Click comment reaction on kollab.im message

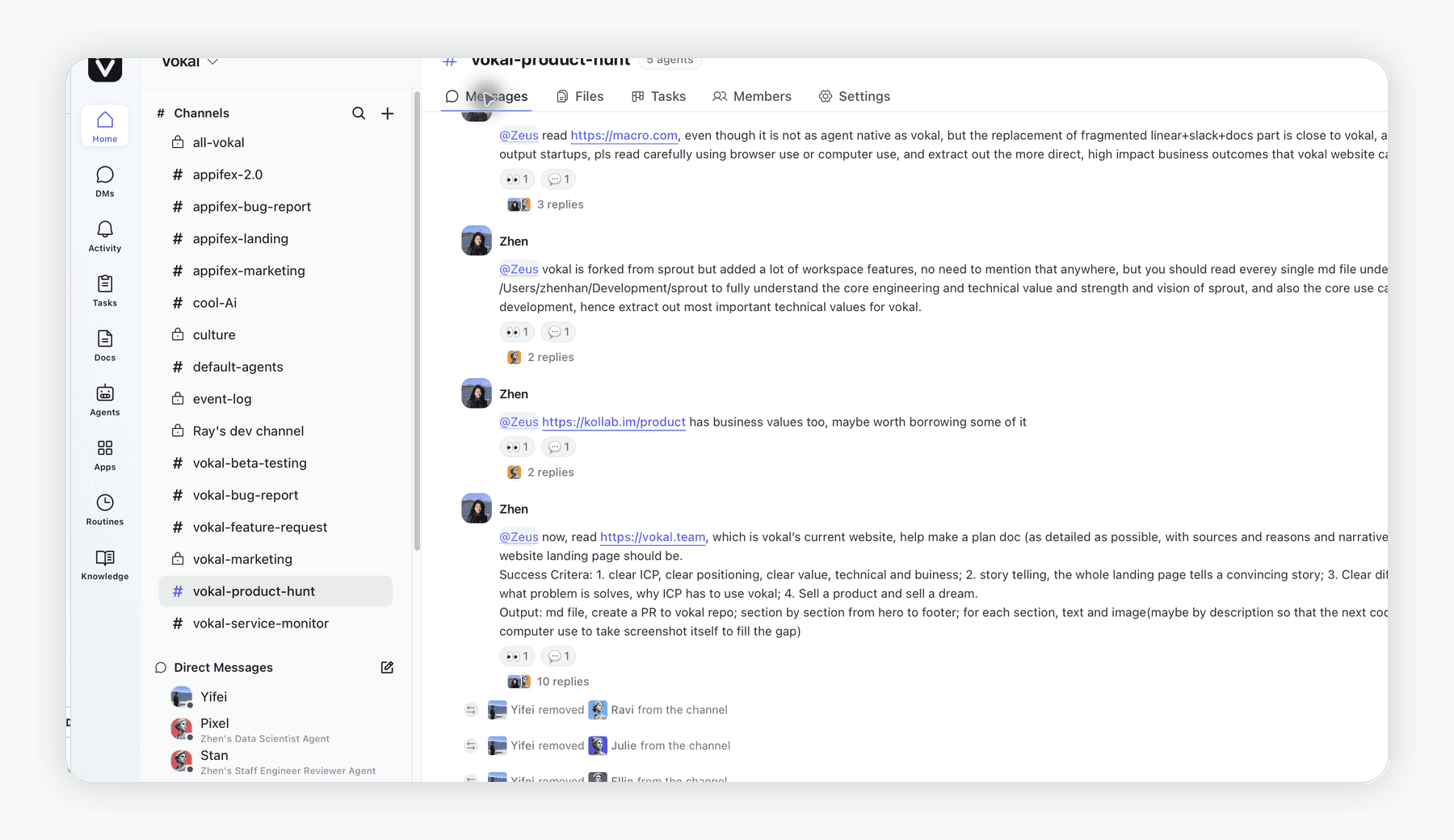[x=559, y=447]
